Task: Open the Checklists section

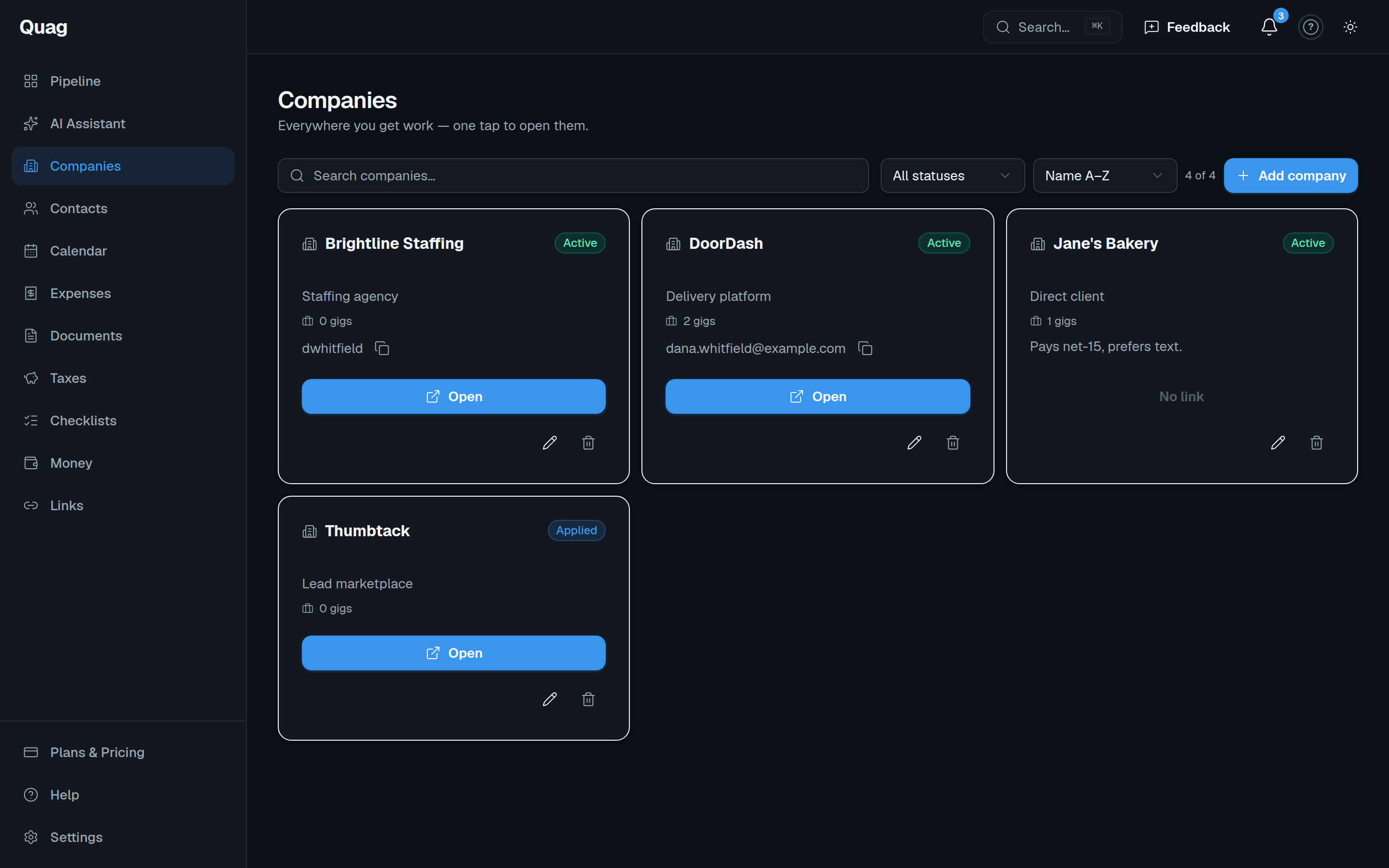Action: 123,421
